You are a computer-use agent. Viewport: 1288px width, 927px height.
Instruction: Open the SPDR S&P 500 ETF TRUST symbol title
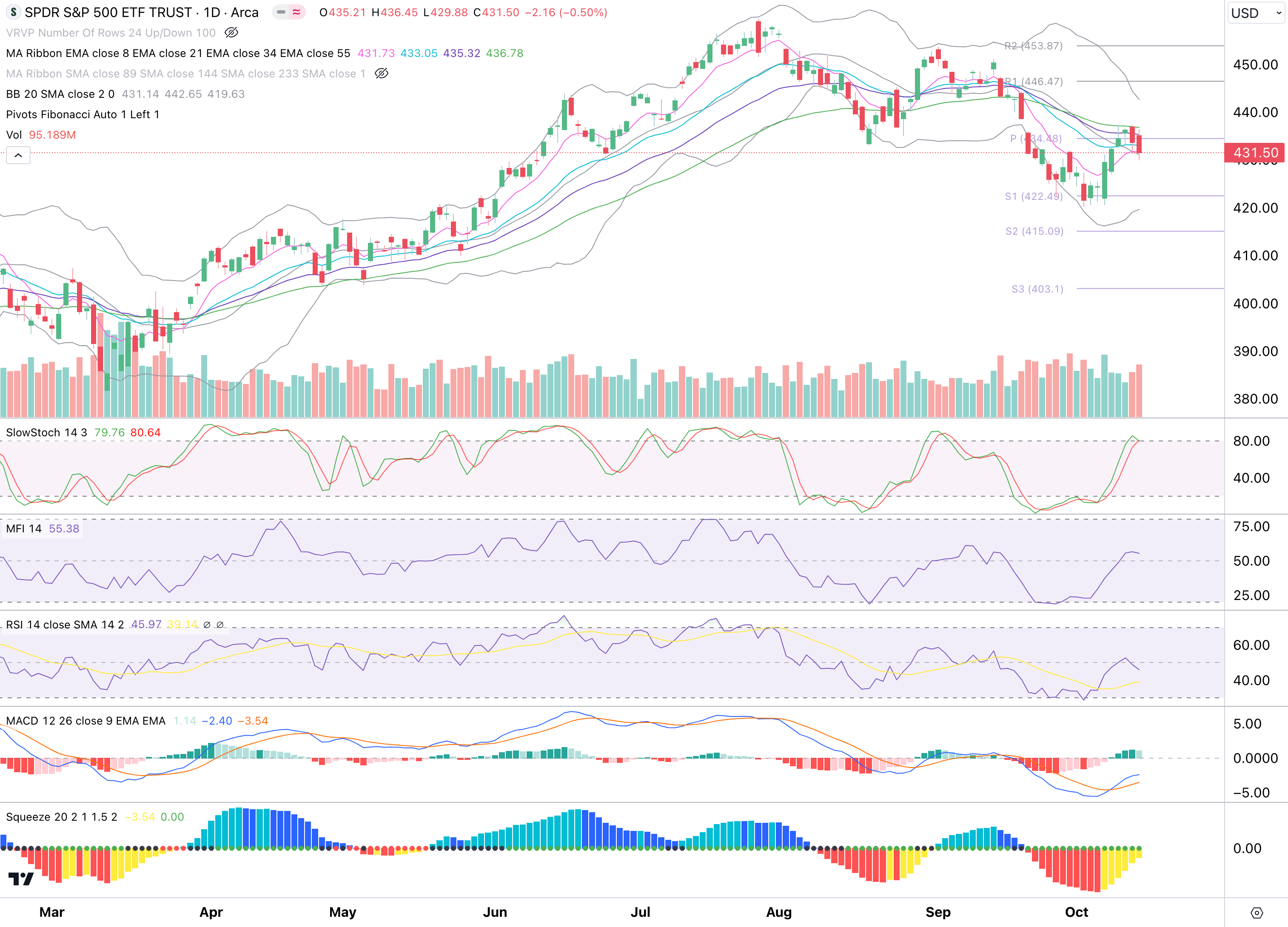click(141, 12)
